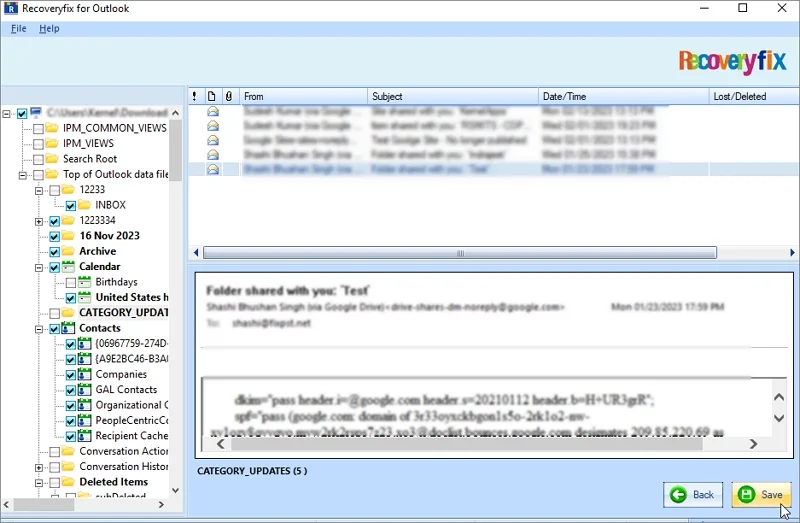Click the United States holidays calendar icon
Screen dimensions: 800x523
(84, 297)
